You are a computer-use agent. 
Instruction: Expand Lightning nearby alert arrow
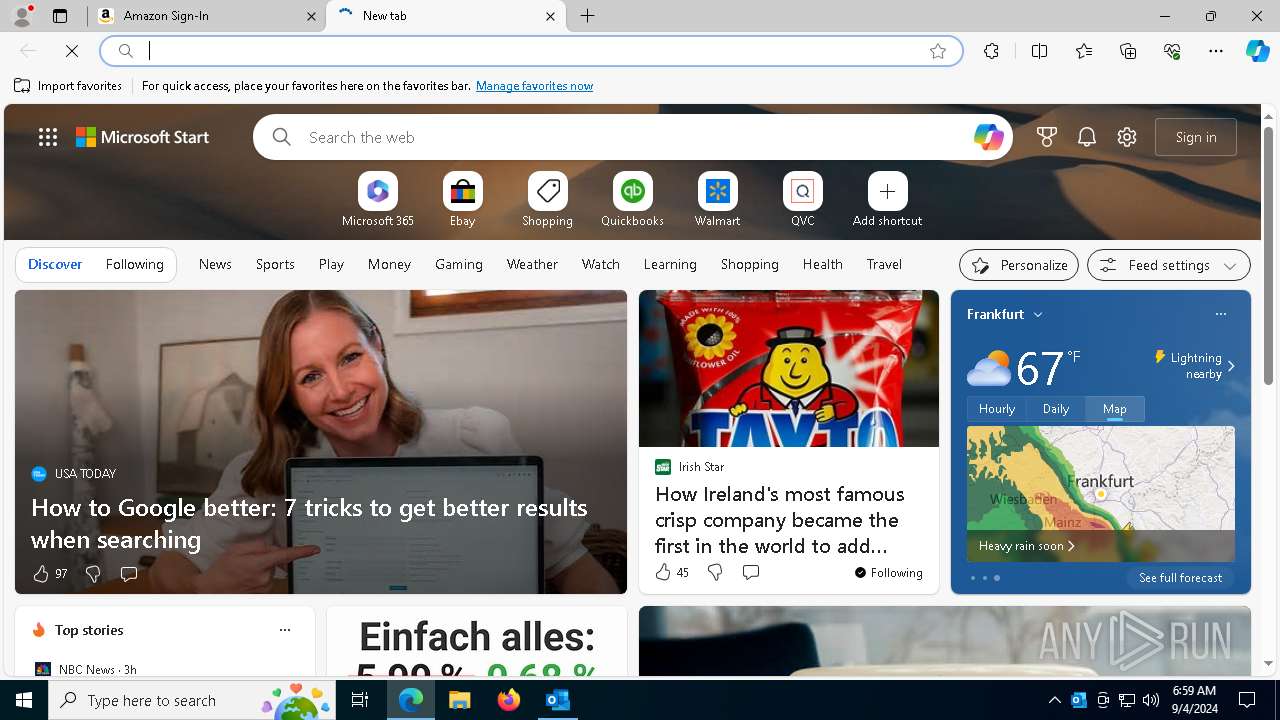click(1231, 366)
